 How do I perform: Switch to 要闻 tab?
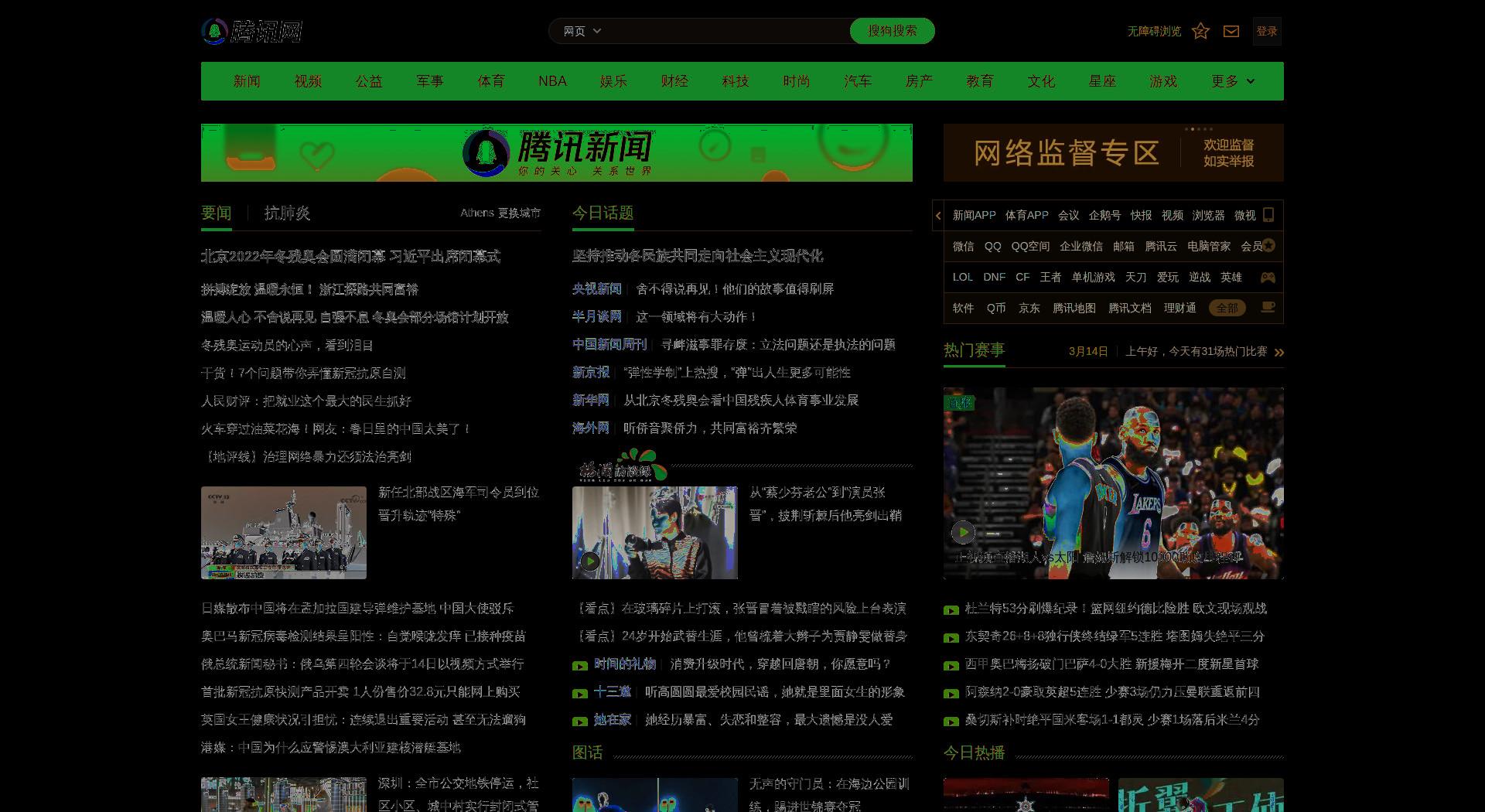(x=217, y=213)
